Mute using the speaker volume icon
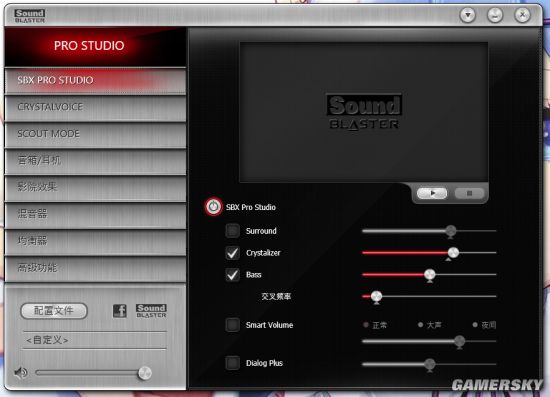This screenshot has height=397, width=550. 20,372
